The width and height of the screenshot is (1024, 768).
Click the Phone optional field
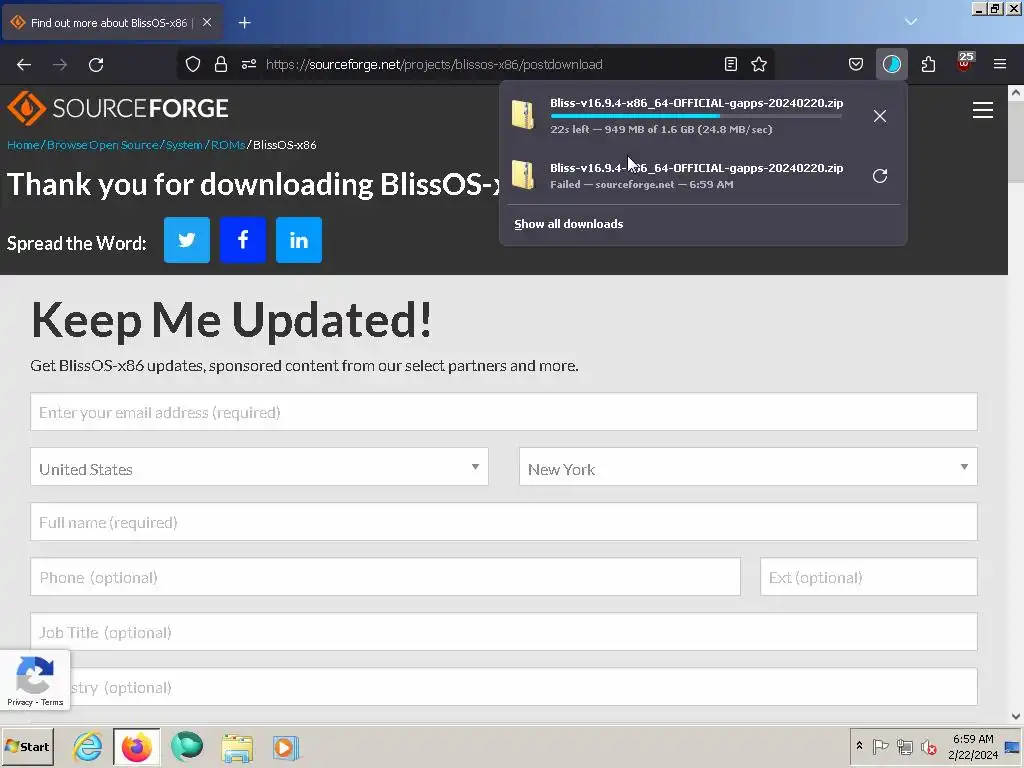[x=385, y=577]
